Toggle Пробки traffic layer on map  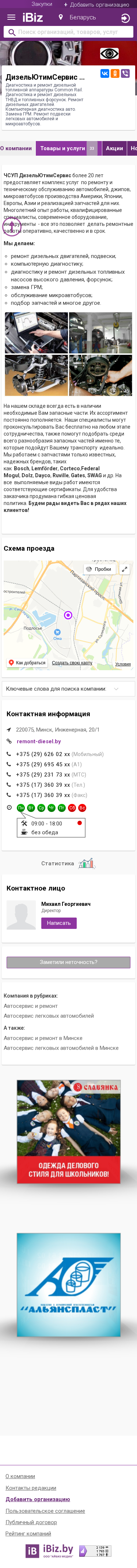[99, 569]
